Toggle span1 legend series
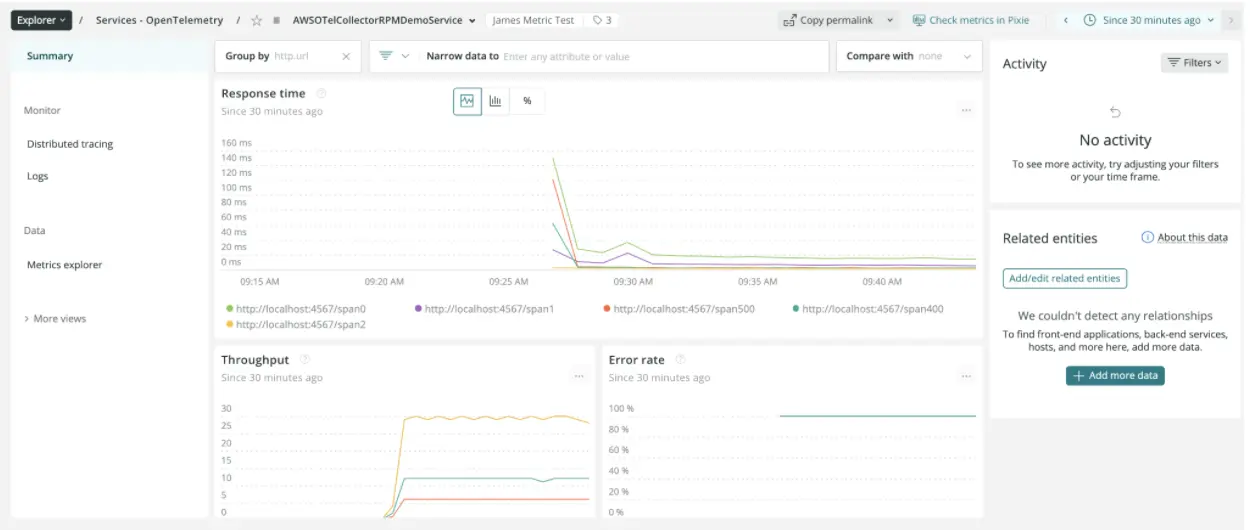Image resolution: width=1250 pixels, height=530 pixels. tap(484, 309)
